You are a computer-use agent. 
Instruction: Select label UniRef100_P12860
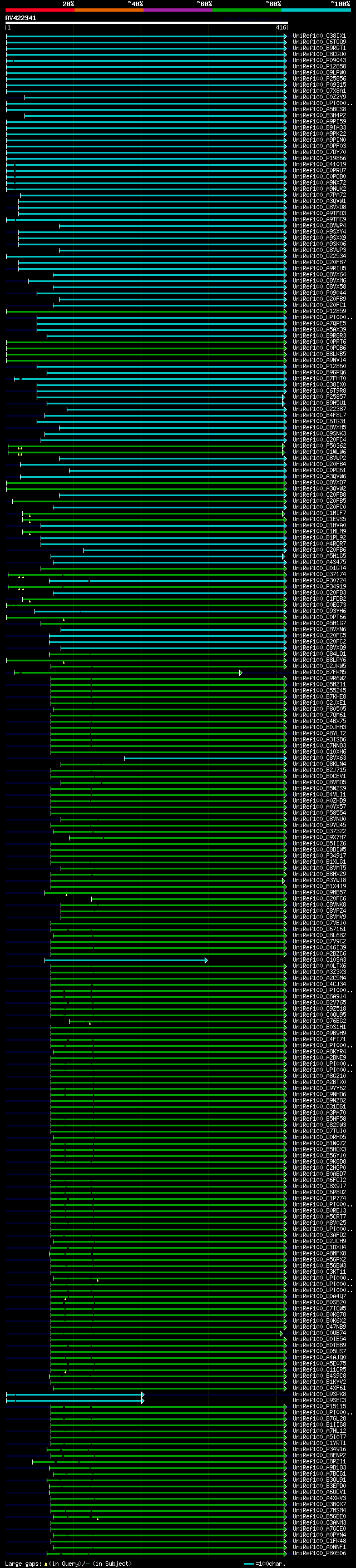click(x=319, y=367)
